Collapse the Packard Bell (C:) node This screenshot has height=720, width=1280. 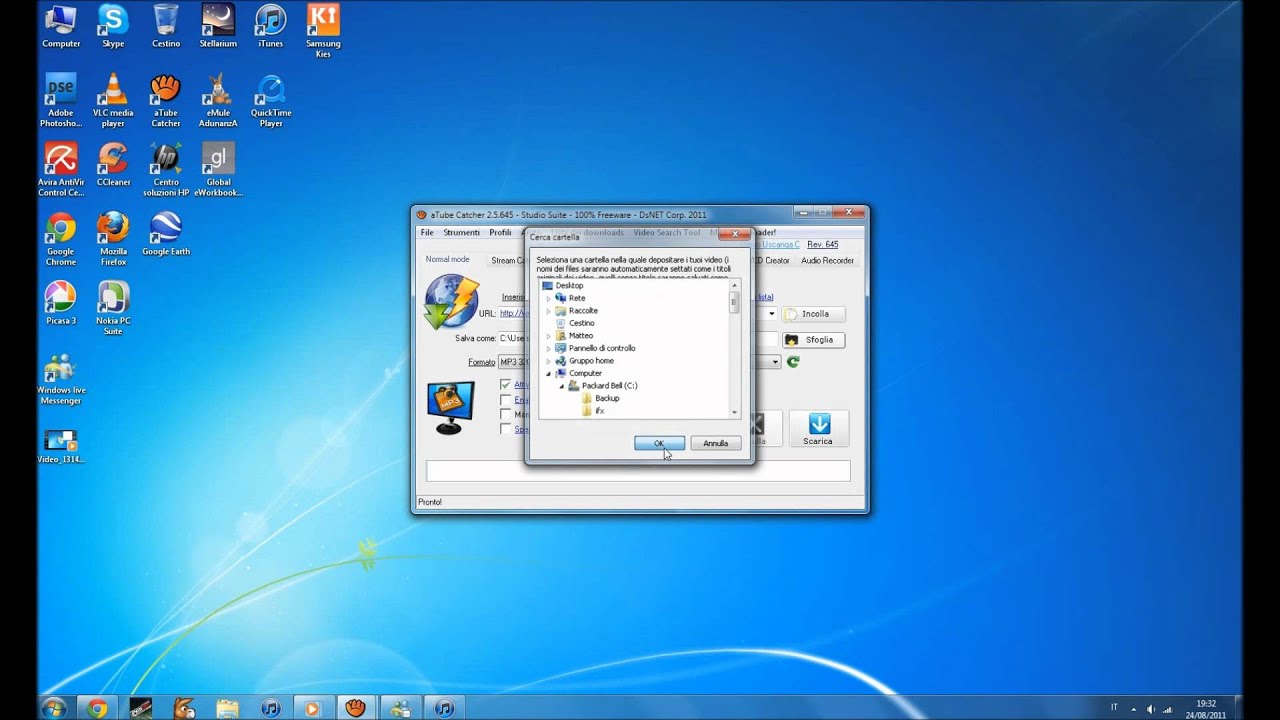click(x=561, y=386)
